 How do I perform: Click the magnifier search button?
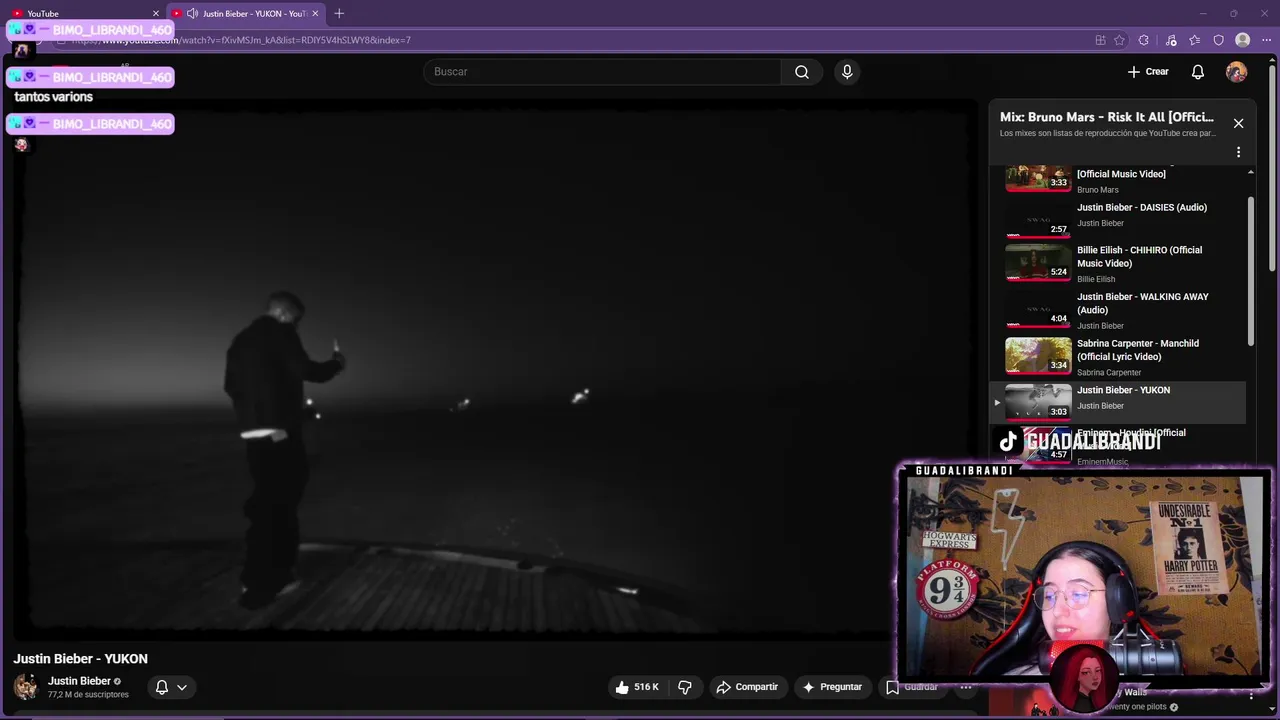802,72
